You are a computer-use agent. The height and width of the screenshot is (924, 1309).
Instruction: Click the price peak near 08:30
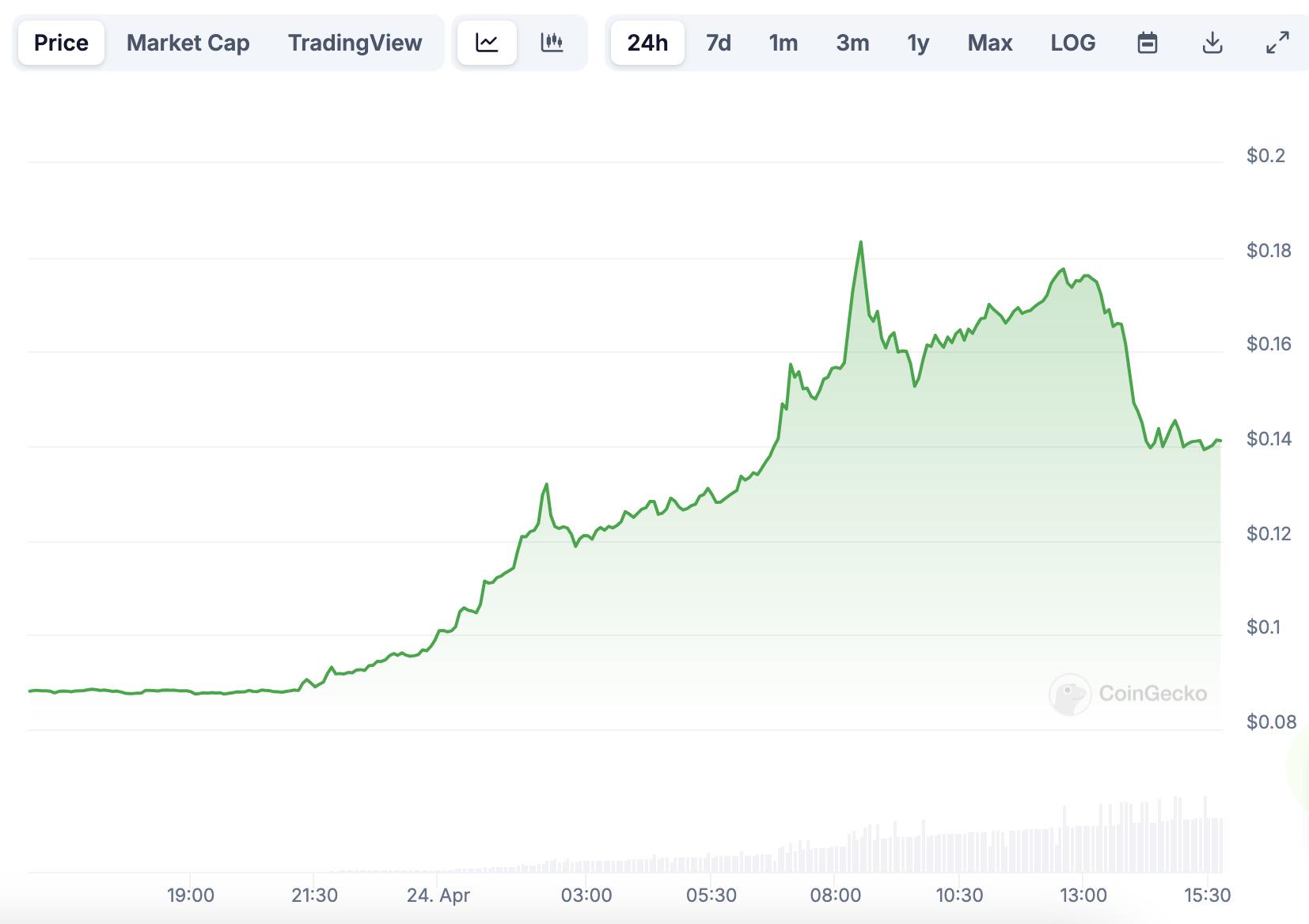[x=861, y=243]
